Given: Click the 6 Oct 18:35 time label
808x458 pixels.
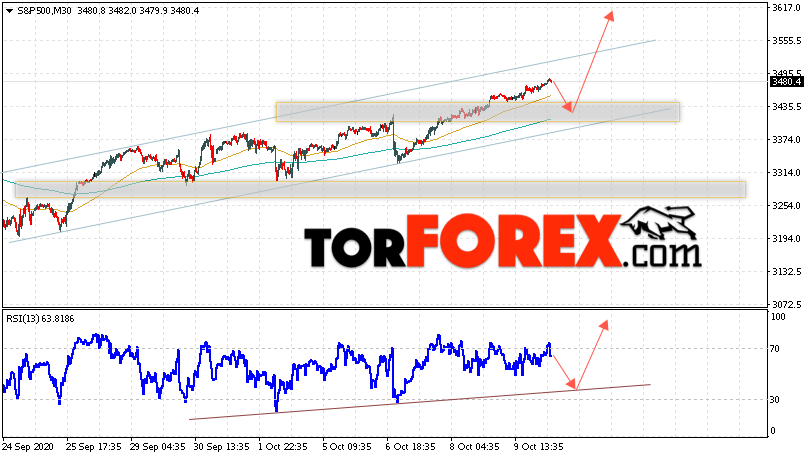Looking at the screenshot, I should point(411,447).
